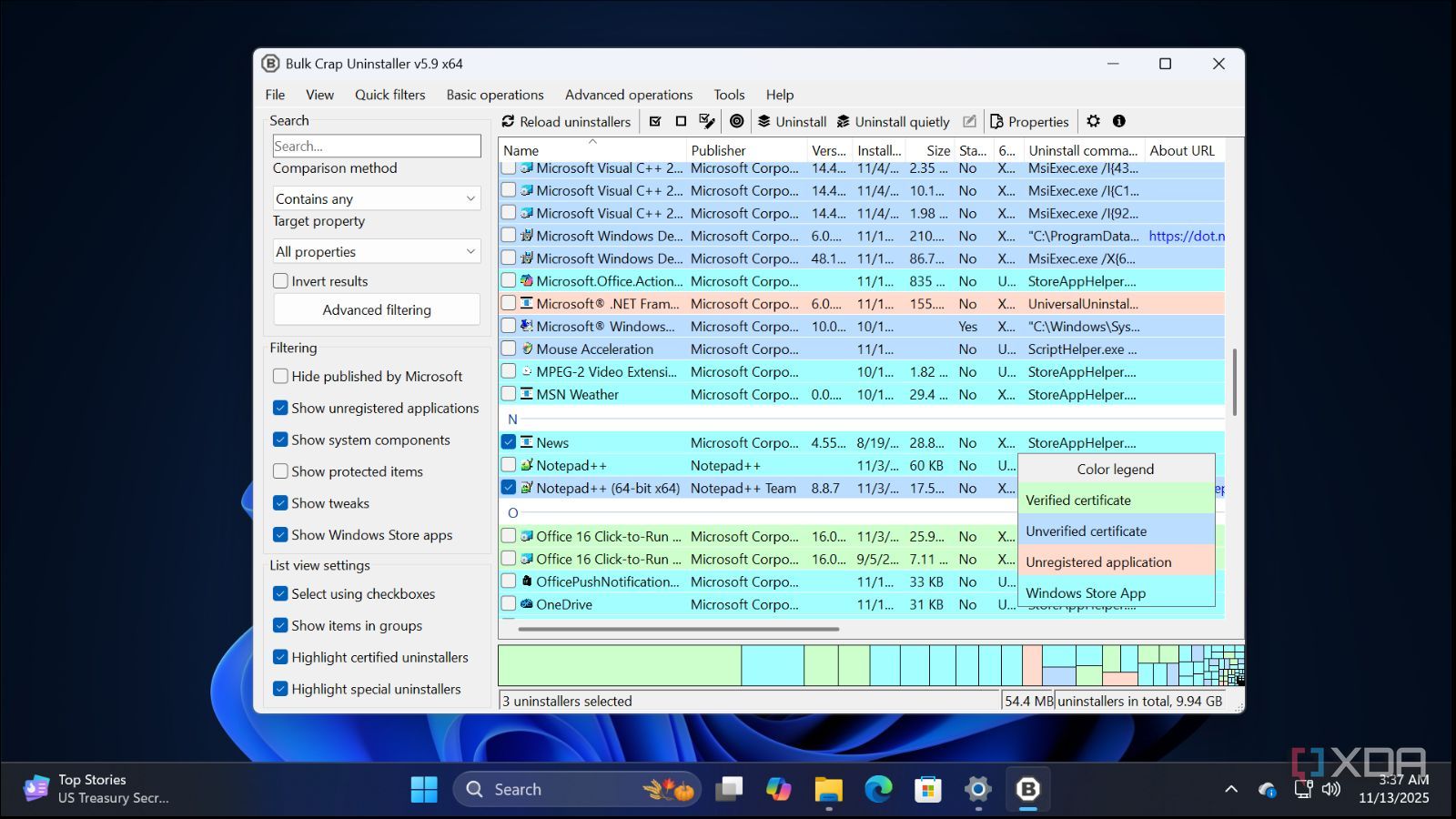1456x819 pixels.
Task: Sort by the Name column header
Action: point(592,150)
